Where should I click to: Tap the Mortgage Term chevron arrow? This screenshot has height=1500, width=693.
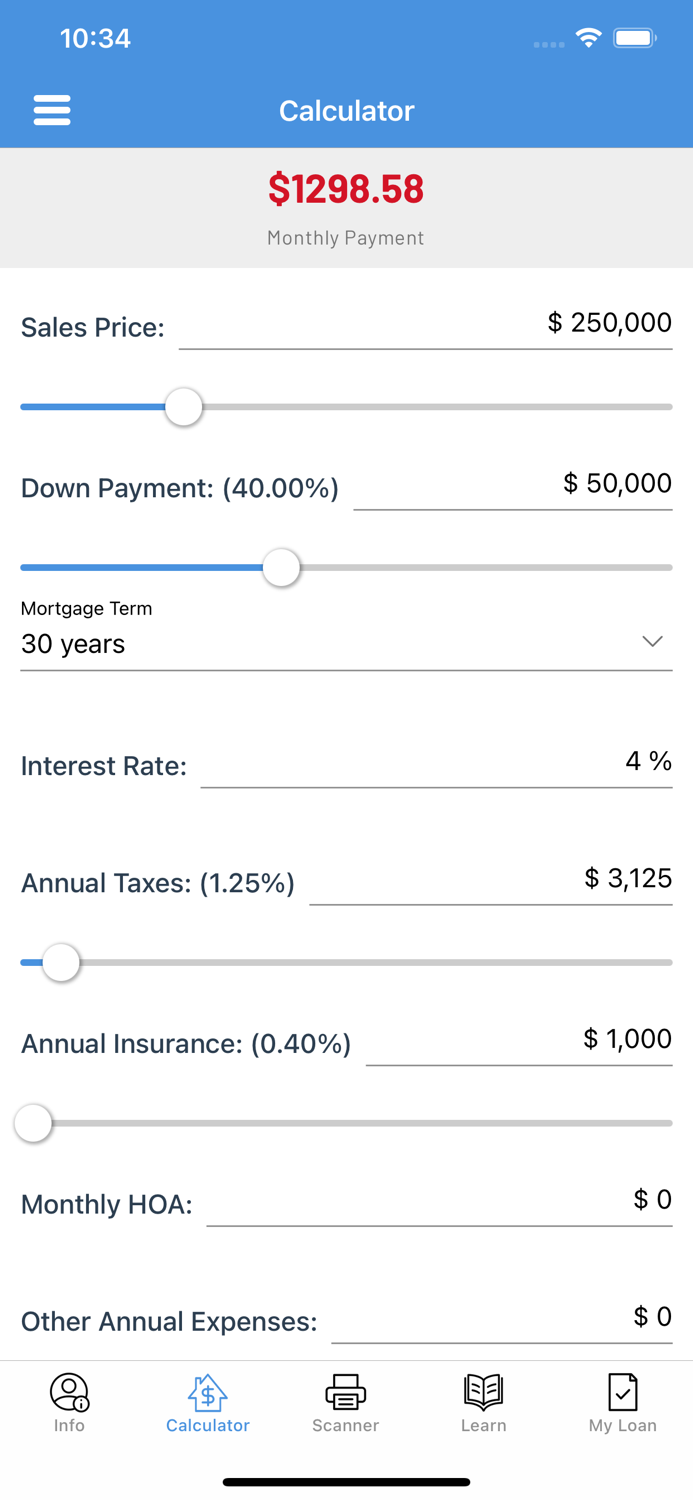(651, 641)
